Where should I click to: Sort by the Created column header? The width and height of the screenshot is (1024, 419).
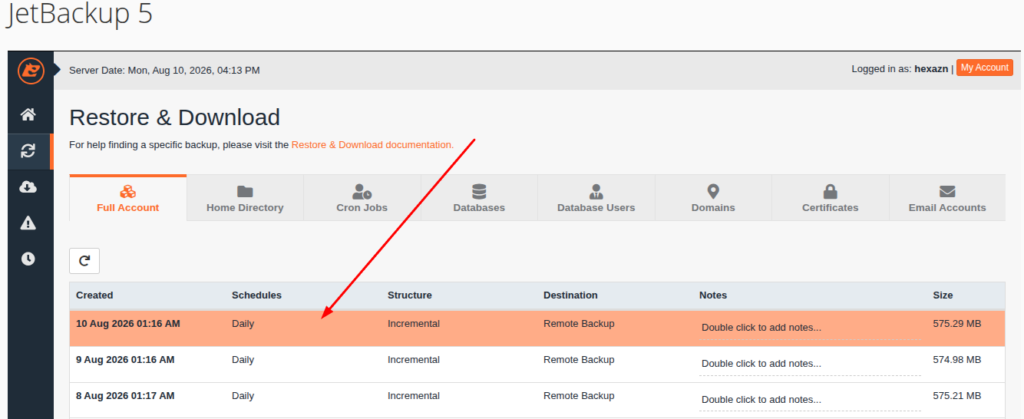(x=95, y=295)
